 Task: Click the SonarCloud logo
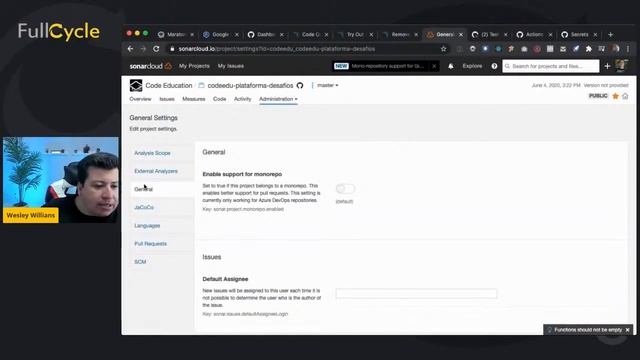[x=150, y=66]
